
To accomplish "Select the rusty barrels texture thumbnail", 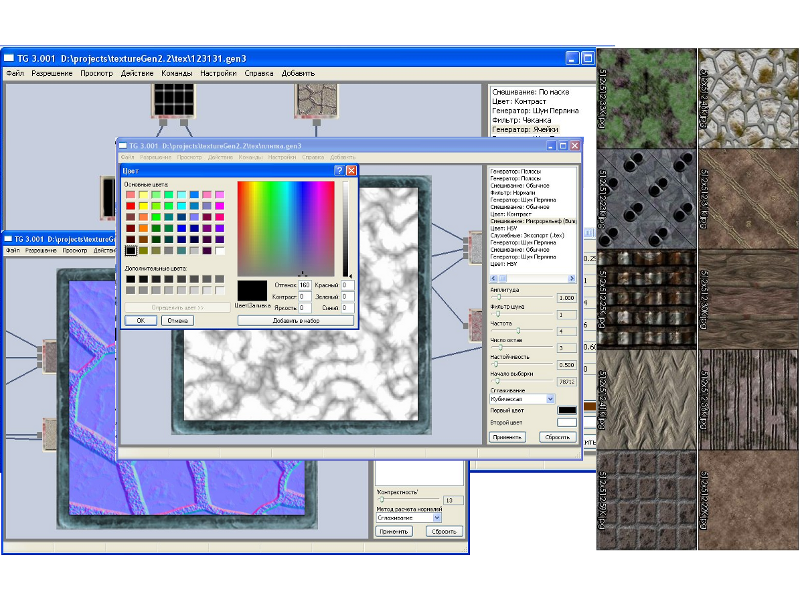I will tap(645, 297).
